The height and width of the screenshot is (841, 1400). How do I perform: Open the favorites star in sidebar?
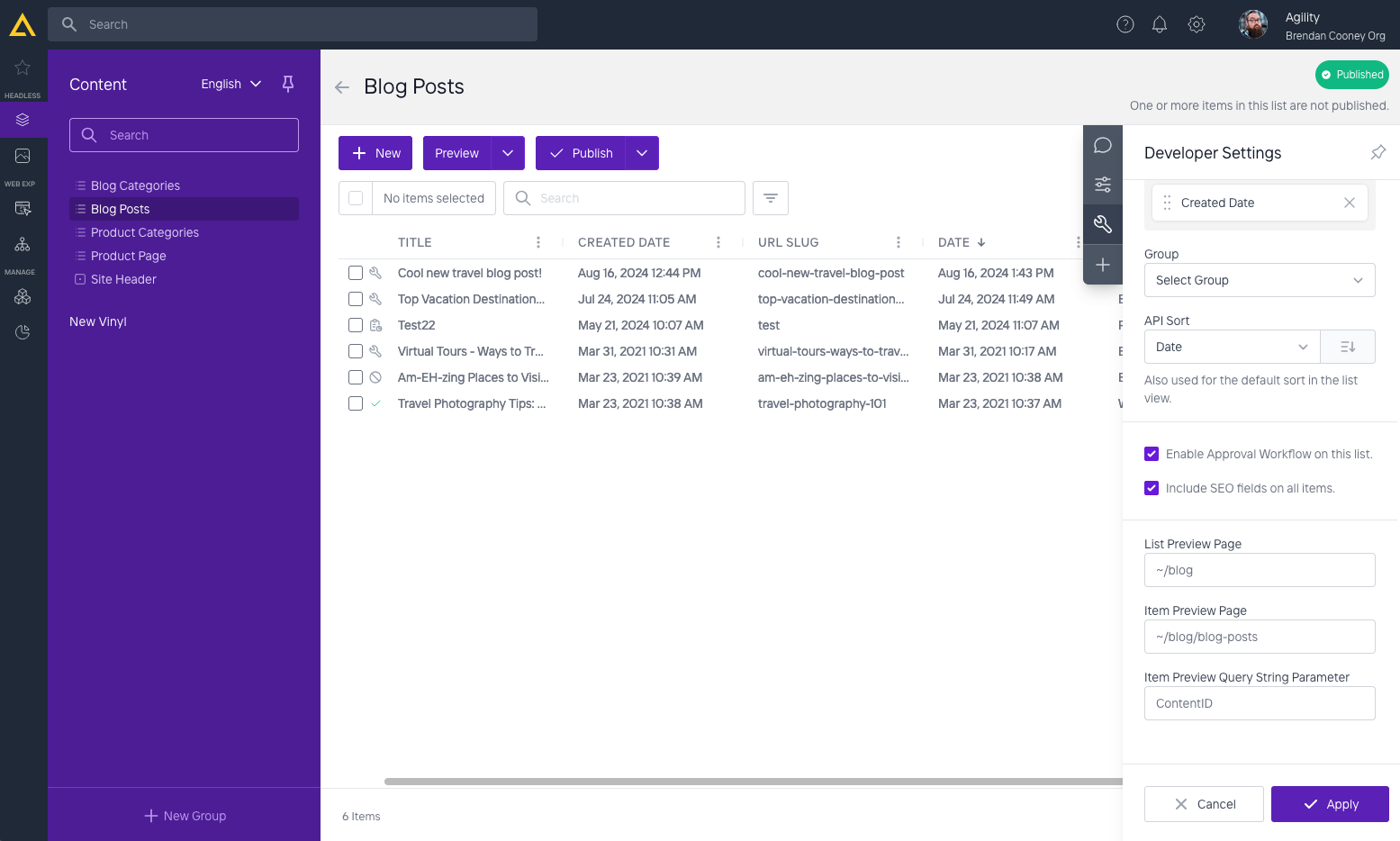[23, 68]
